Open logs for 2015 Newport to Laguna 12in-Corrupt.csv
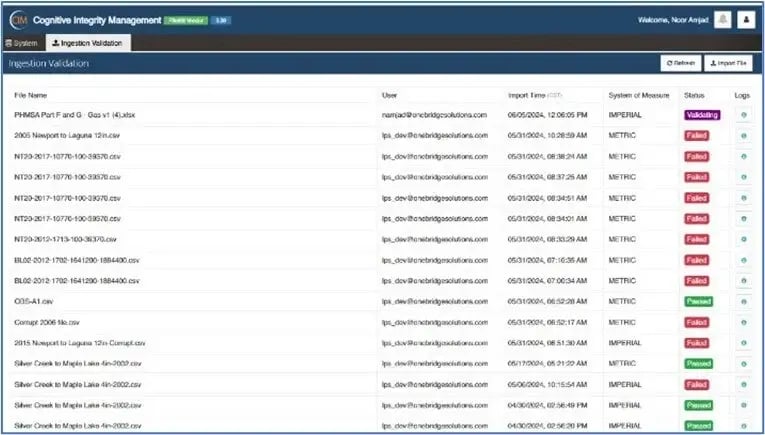 click(x=743, y=343)
